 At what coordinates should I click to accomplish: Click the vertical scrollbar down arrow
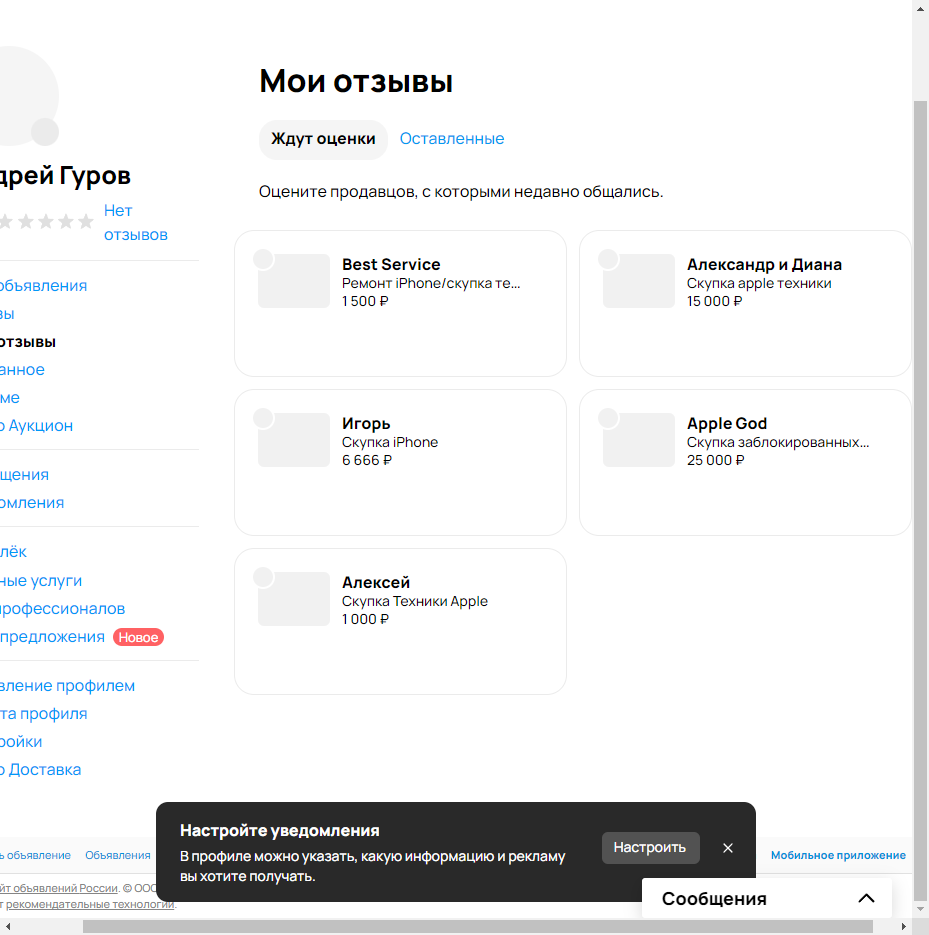pyautogui.click(x=921, y=909)
